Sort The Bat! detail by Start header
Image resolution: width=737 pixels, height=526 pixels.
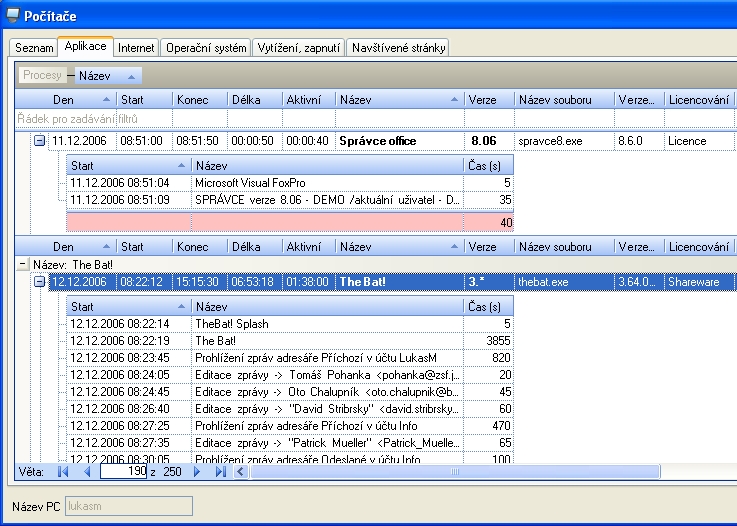[128, 306]
